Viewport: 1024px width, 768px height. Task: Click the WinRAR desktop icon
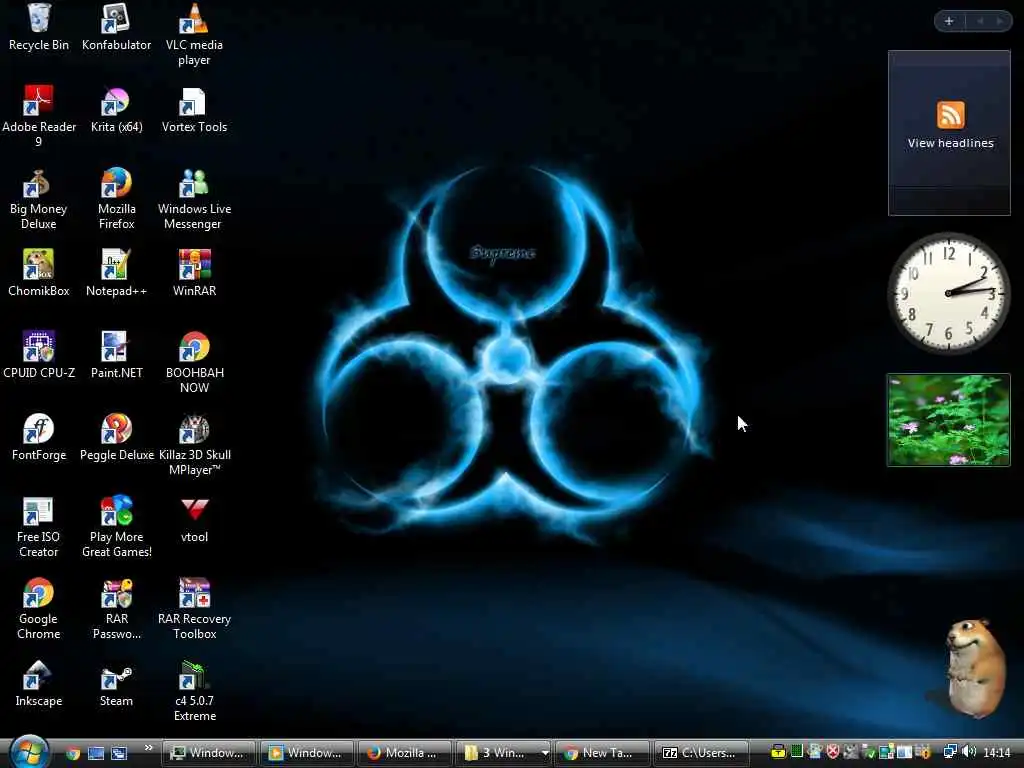(x=194, y=273)
